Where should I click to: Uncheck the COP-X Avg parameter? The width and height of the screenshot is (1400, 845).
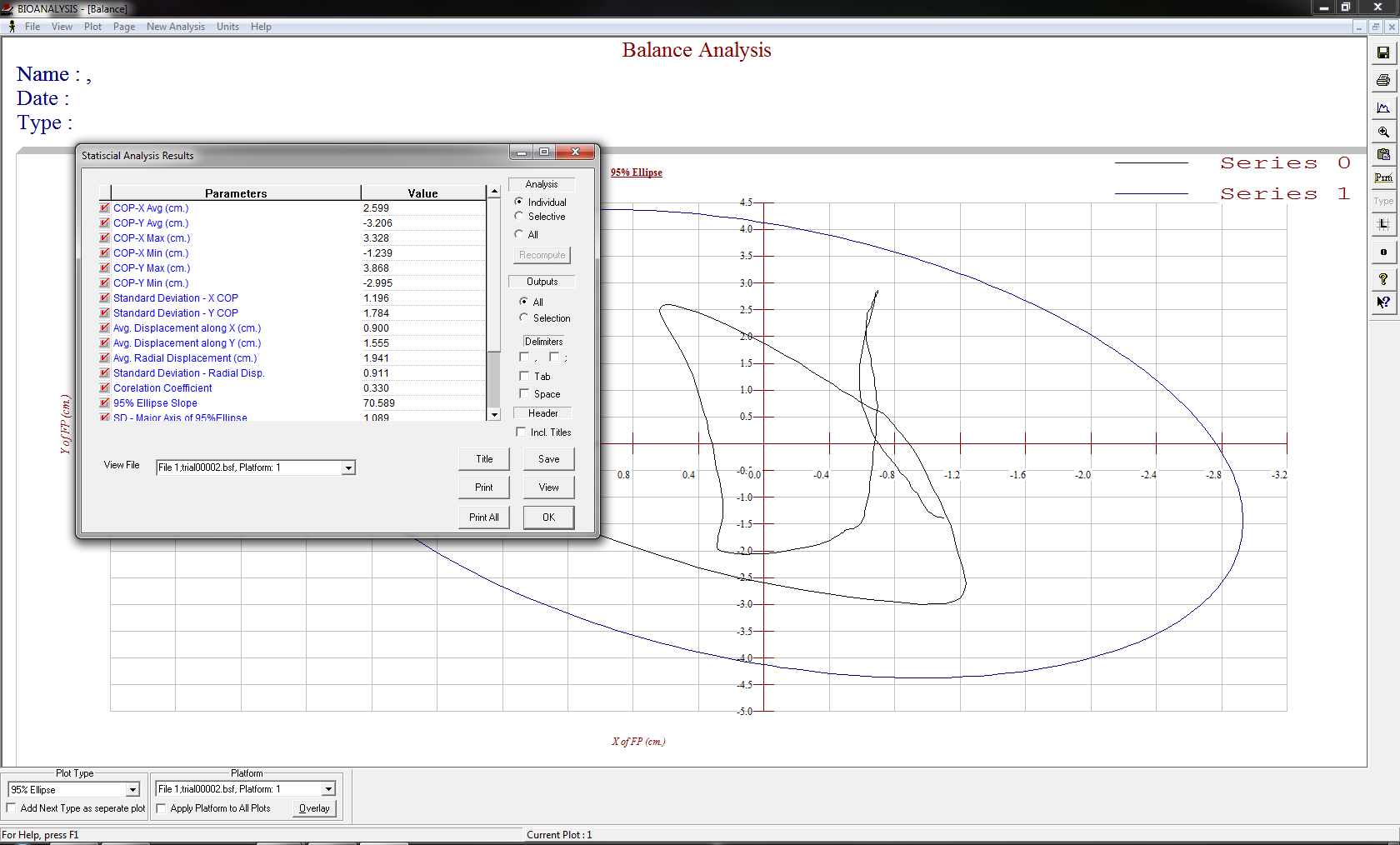click(x=104, y=207)
